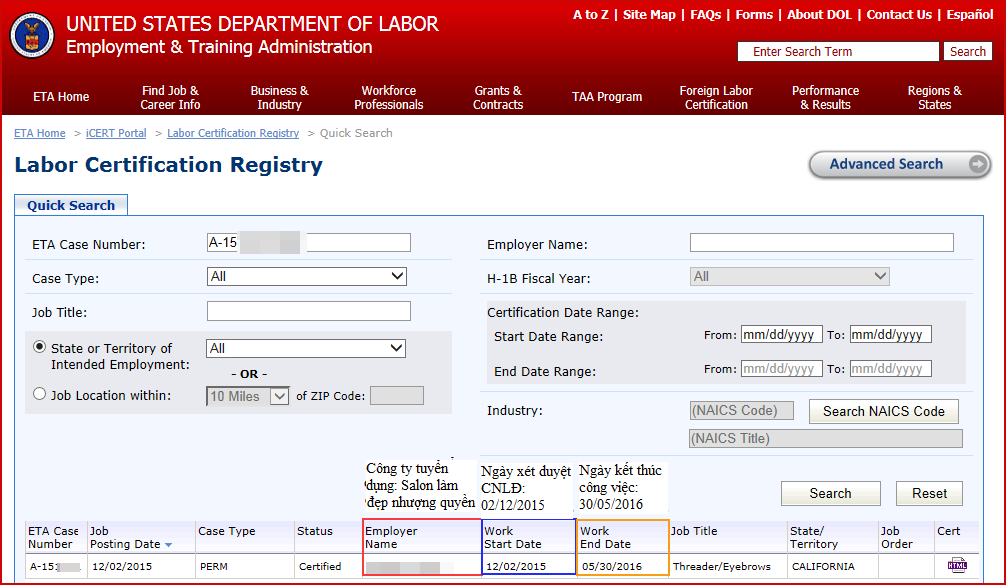
Task: Click the Job Title text field
Action: 308,311
